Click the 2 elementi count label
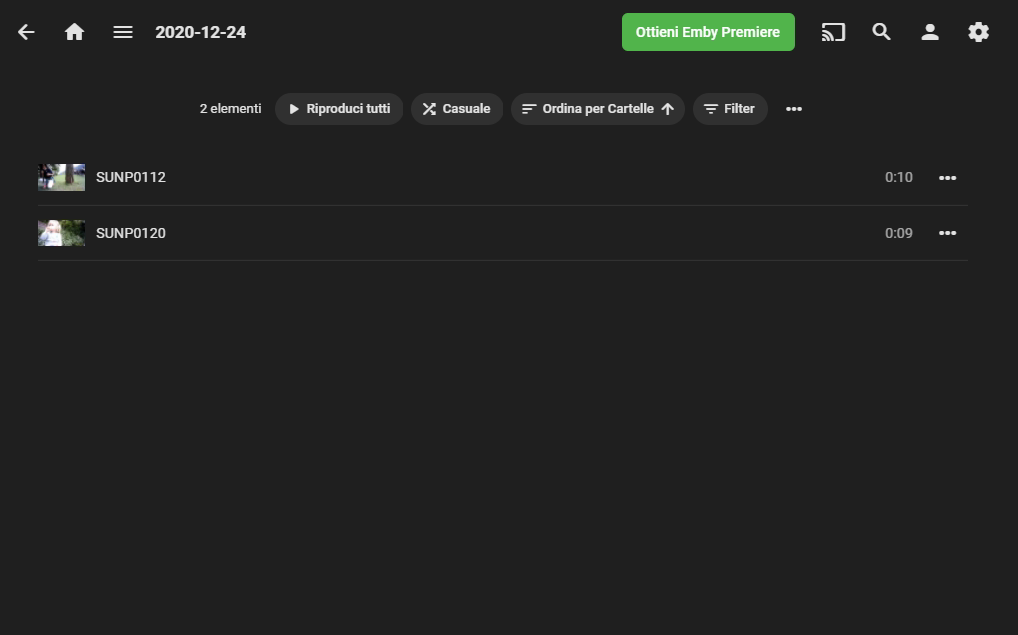Viewport: 1018px width, 635px height. tap(230, 109)
